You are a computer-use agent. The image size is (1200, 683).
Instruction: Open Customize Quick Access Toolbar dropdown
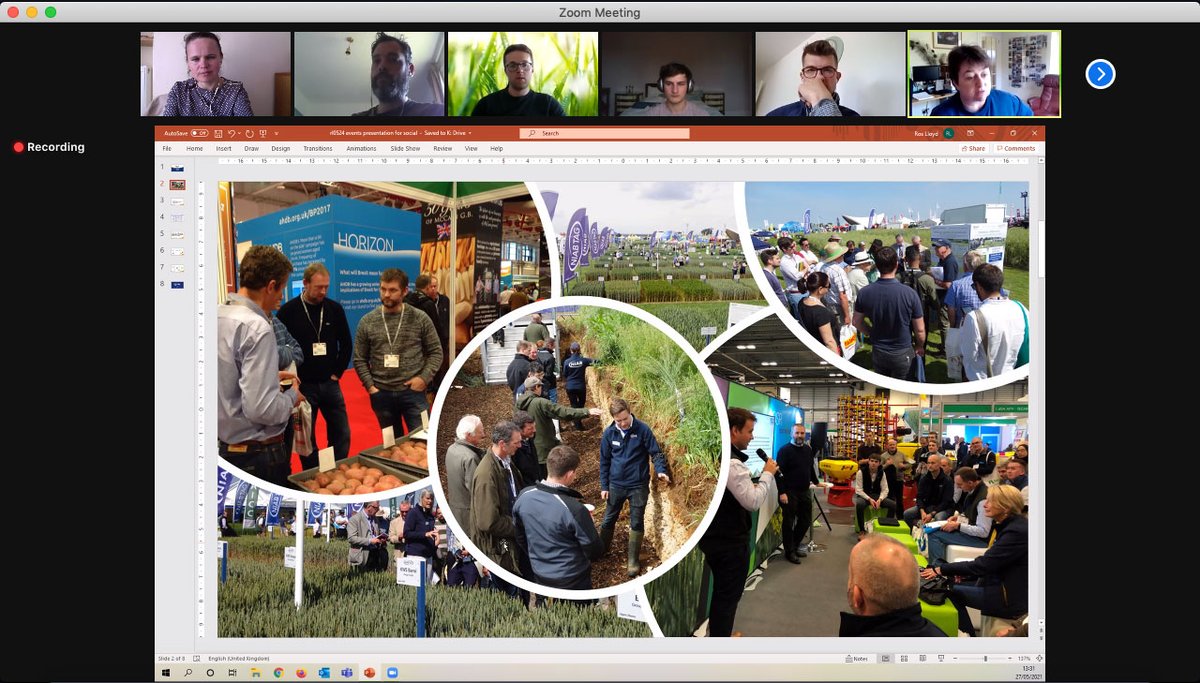point(276,133)
